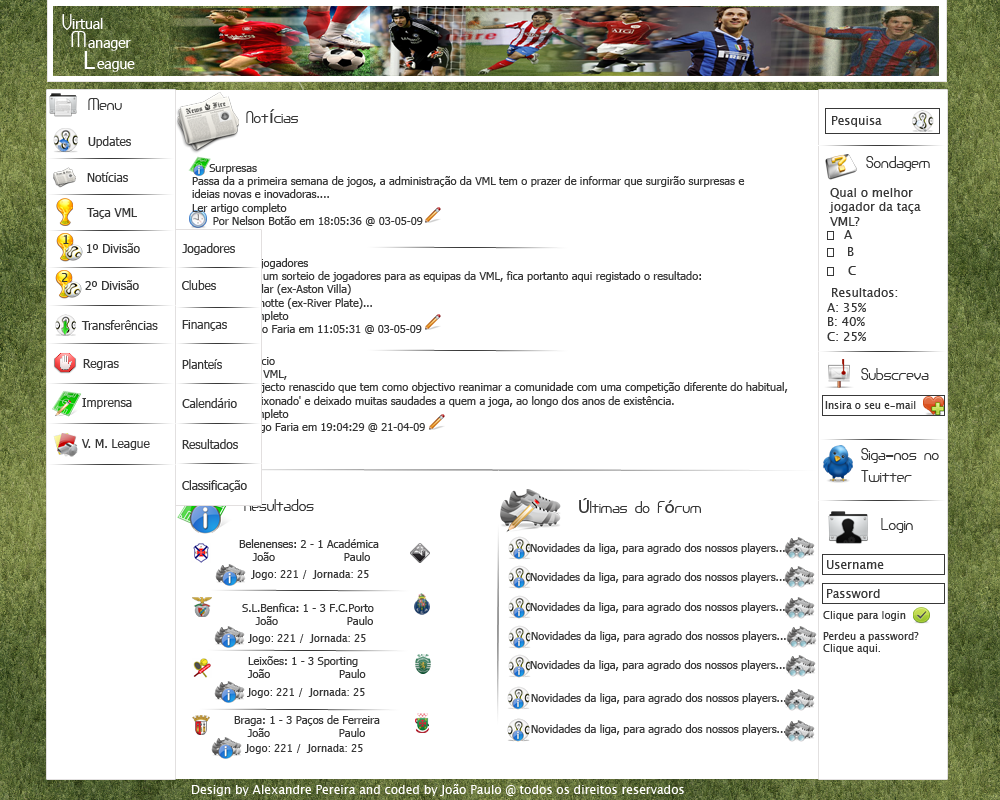Click the Académica club crest
1000x800 pixels.
point(420,552)
